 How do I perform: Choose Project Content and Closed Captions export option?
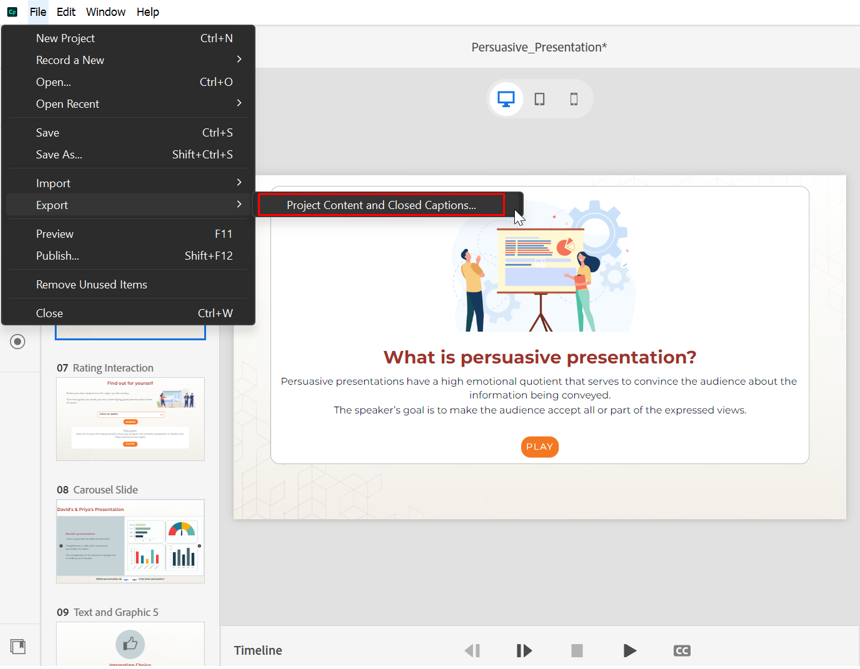pos(382,205)
